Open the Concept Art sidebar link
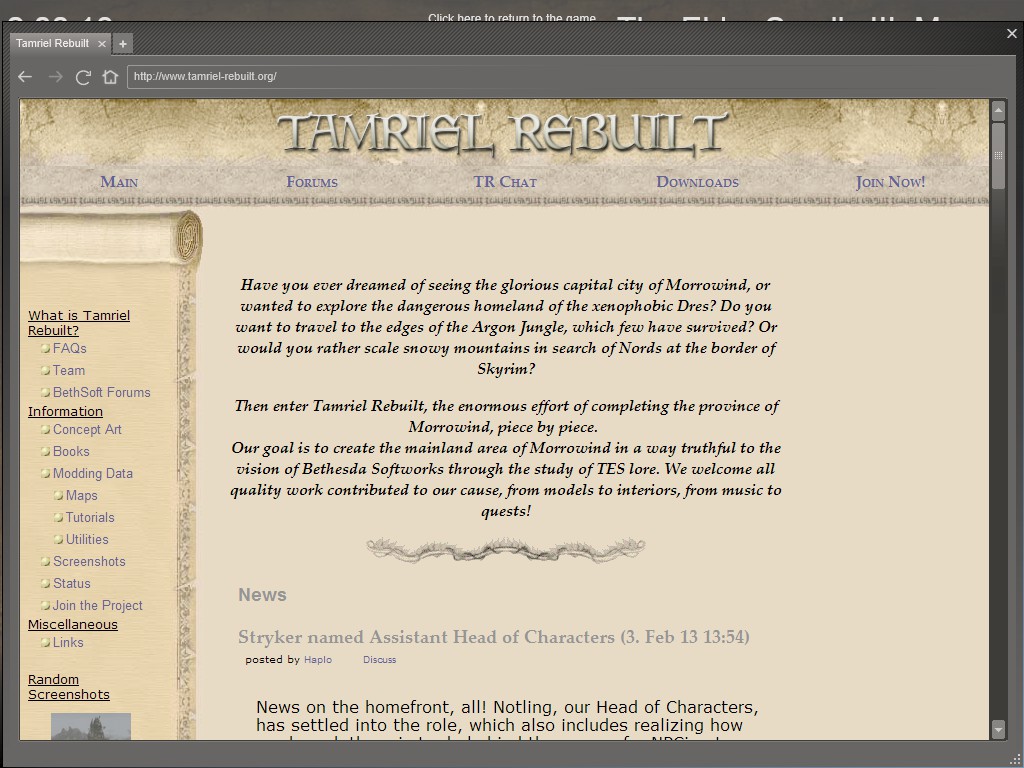This screenshot has width=1024, height=768. point(87,430)
